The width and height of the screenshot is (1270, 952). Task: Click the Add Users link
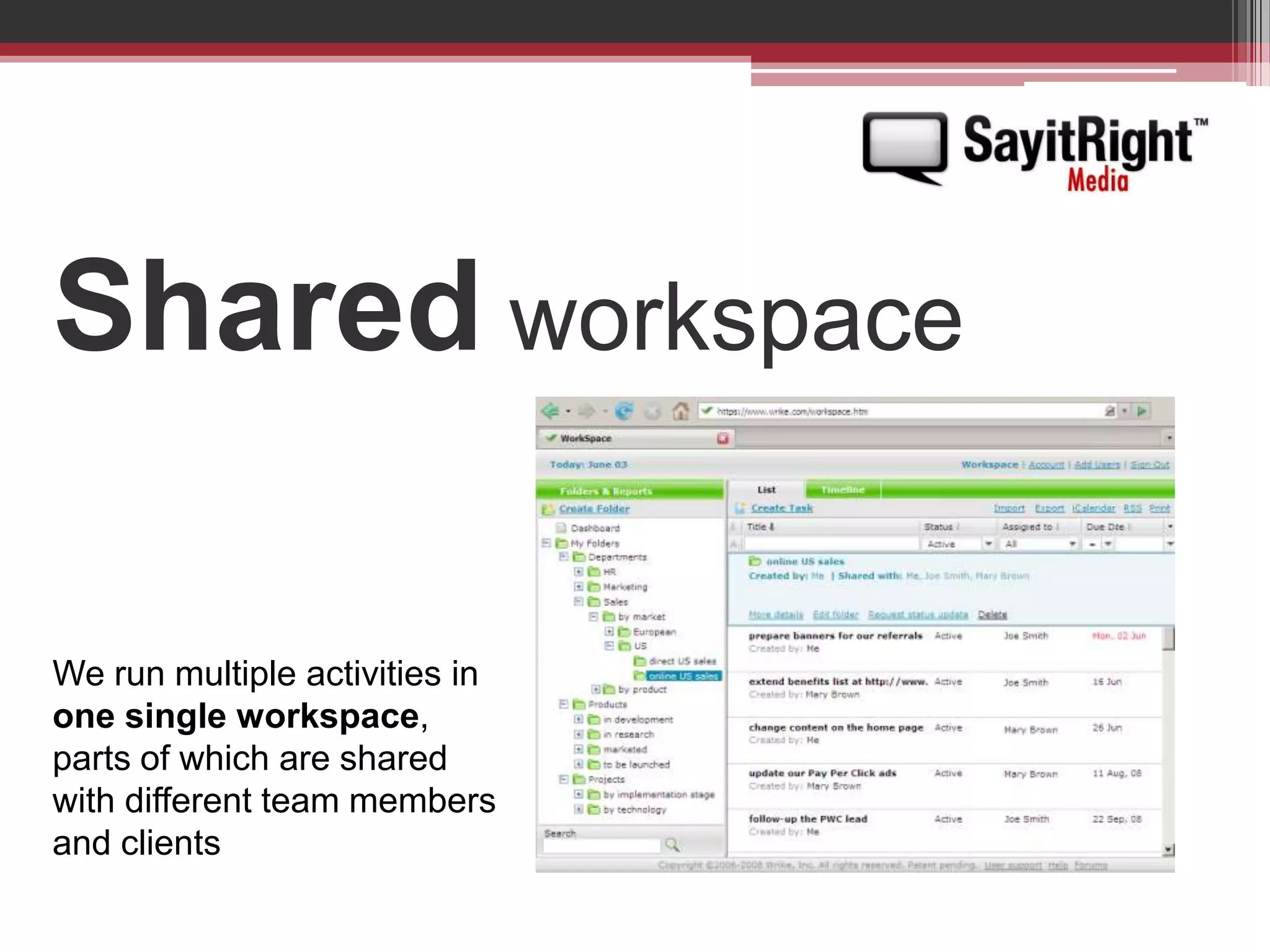(1097, 465)
